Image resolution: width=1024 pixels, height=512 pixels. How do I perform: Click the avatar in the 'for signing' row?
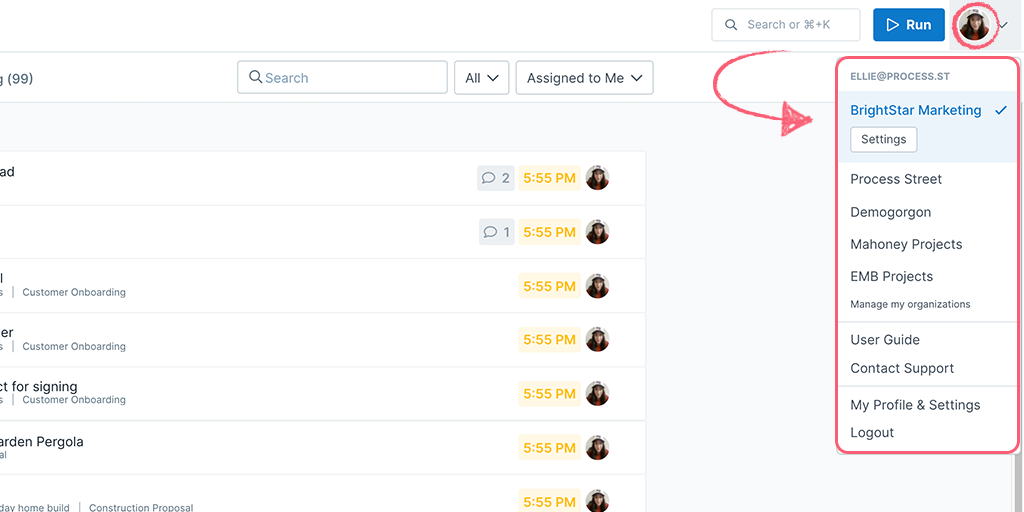point(597,394)
